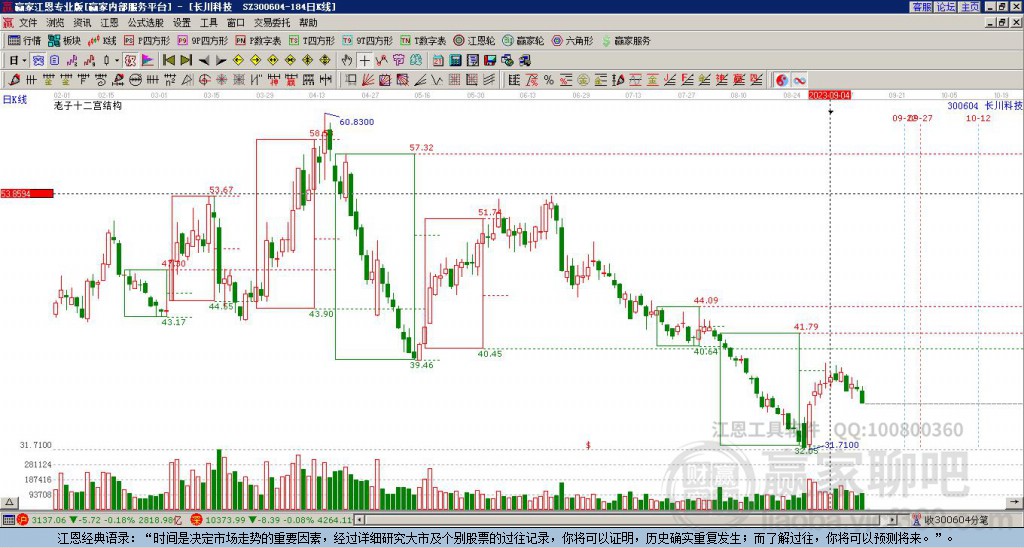
Task: Click the circled horizontal lines icon
Action: [x=135, y=80]
